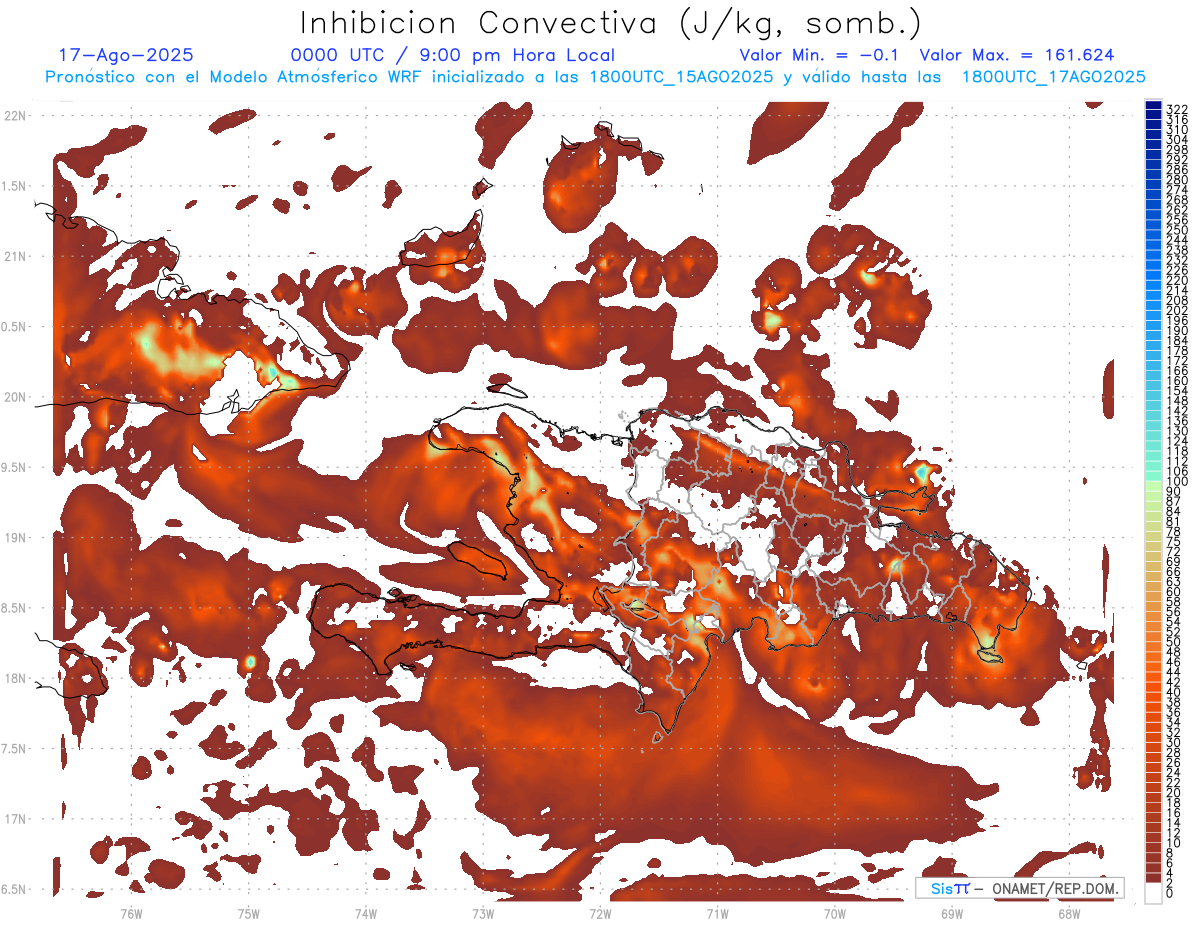The width and height of the screenshot is (1200, 927).
Task: Click the dark blue swatch labeled 322
Action: coord(1154,106)
